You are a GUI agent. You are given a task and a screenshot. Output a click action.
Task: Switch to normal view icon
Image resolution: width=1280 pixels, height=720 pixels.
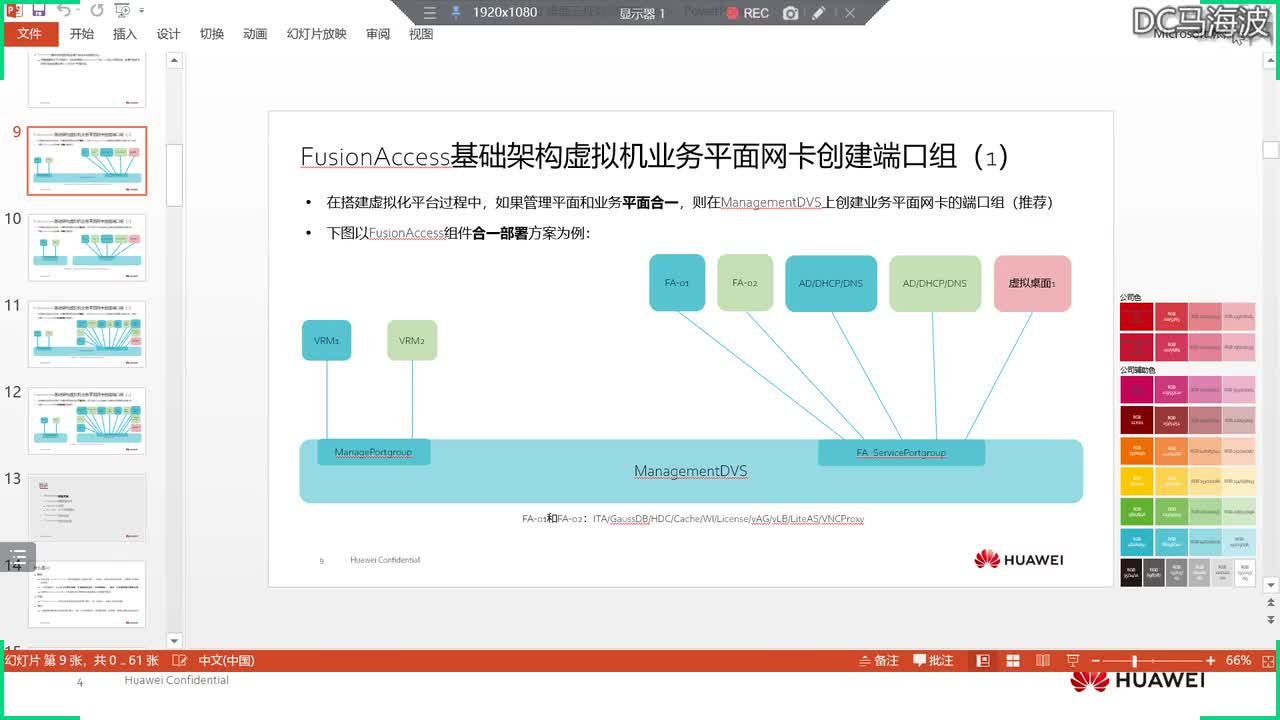pyautogui.click(x=984, y=661)
